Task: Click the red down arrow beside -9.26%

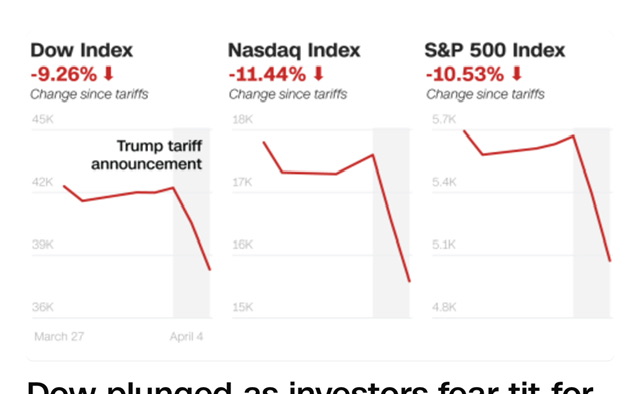Action: click(x=109, y=74)
